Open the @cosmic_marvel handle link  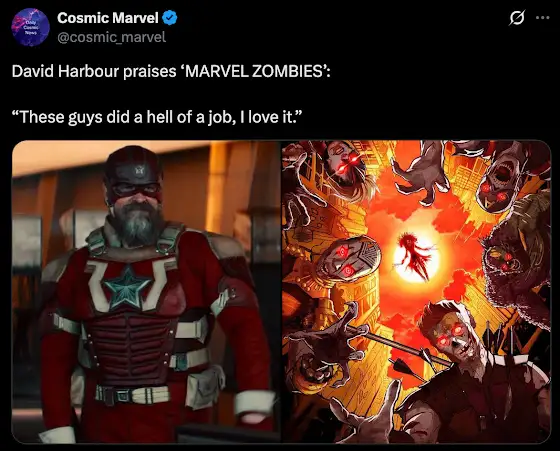(x=111, y=37)
